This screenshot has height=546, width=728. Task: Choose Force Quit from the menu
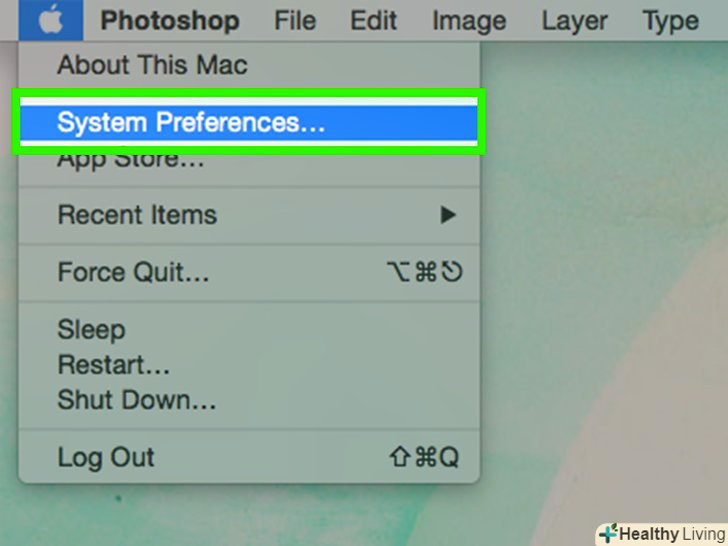point(133,272)
